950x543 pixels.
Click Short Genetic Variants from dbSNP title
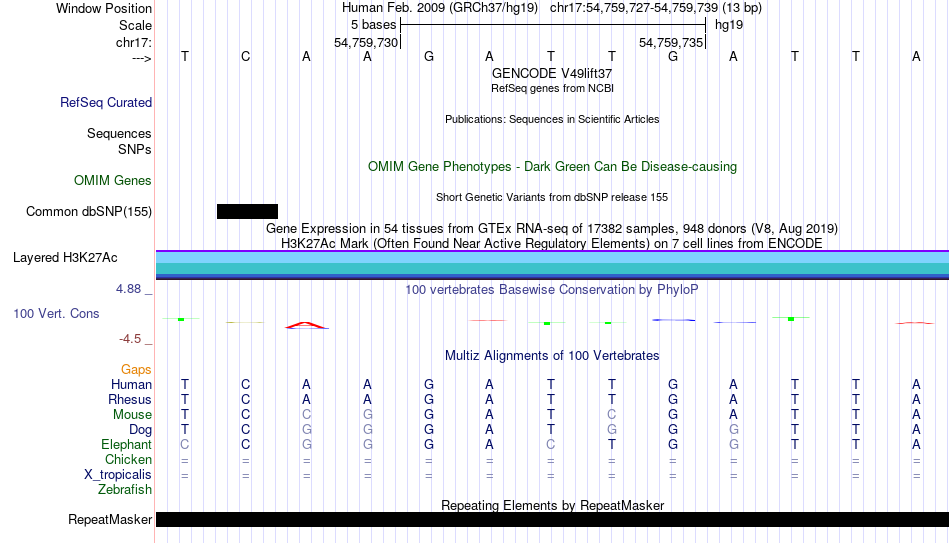(552, 198)
